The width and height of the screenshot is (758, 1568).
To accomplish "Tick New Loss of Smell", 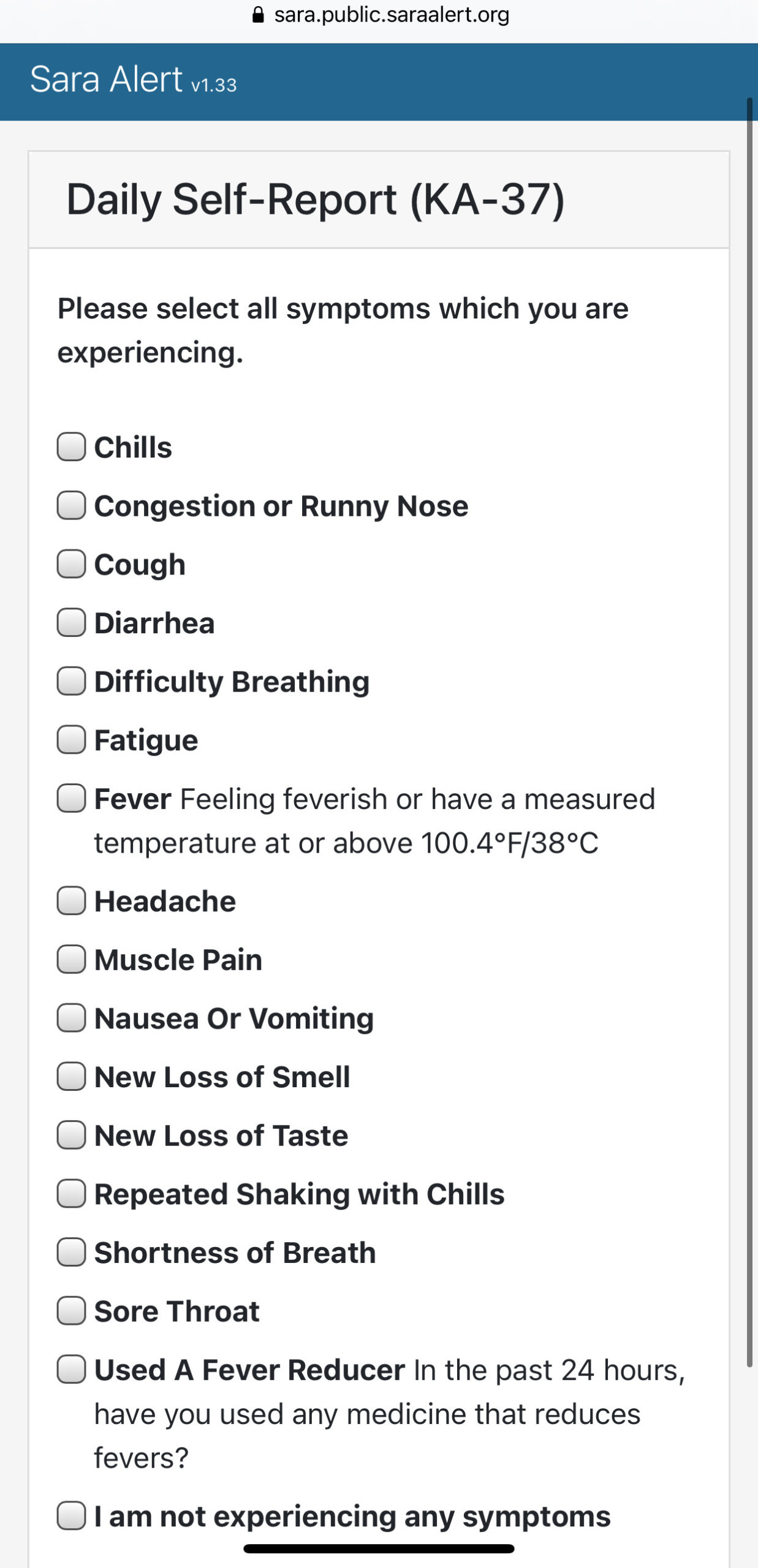I will 71,1076.
